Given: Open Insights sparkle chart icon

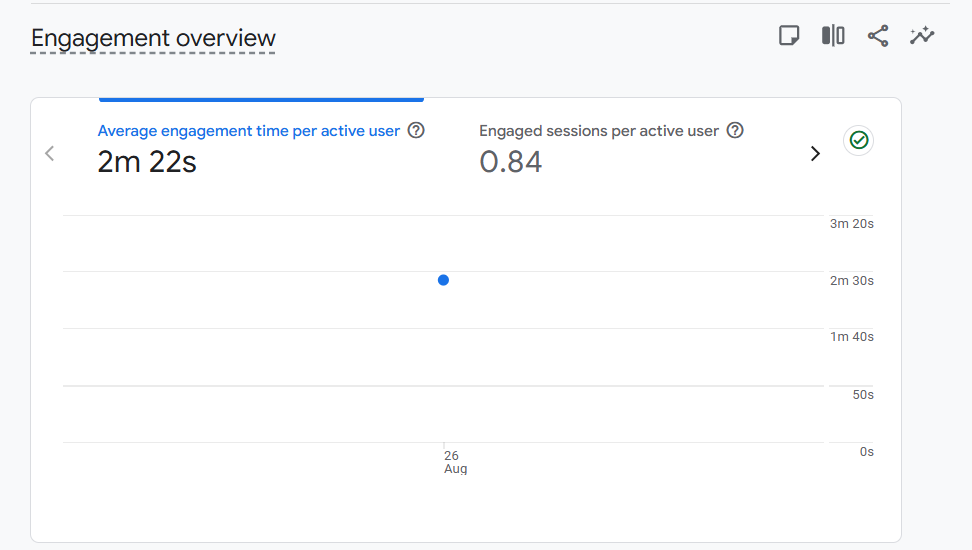Looking at the screenshot, I should [922, 36].
